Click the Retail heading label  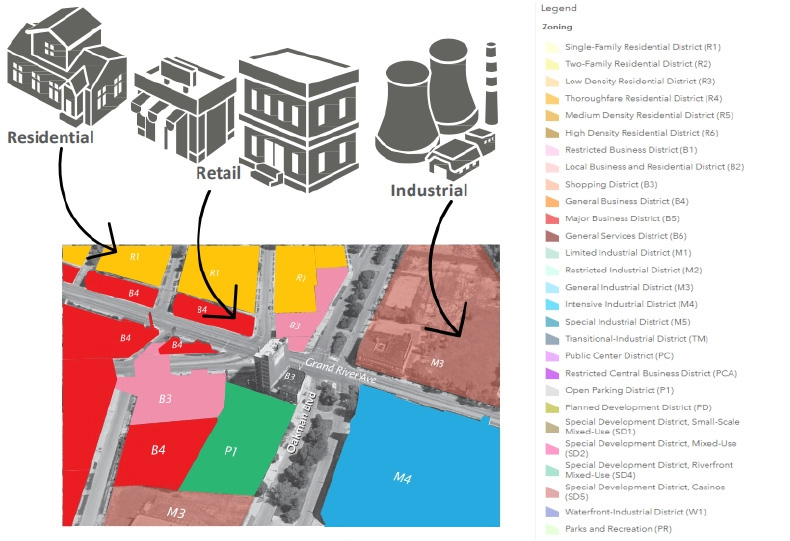coord(218,173)
